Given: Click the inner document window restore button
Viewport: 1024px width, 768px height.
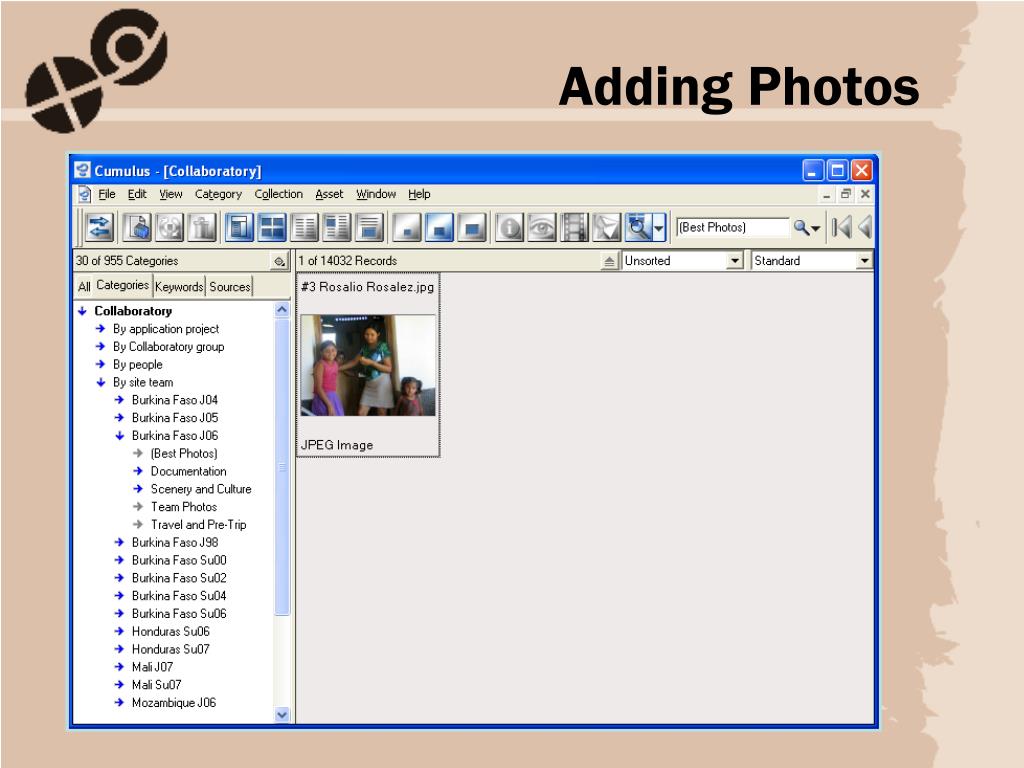Looking at the screenshot, I should pos(846,194).
